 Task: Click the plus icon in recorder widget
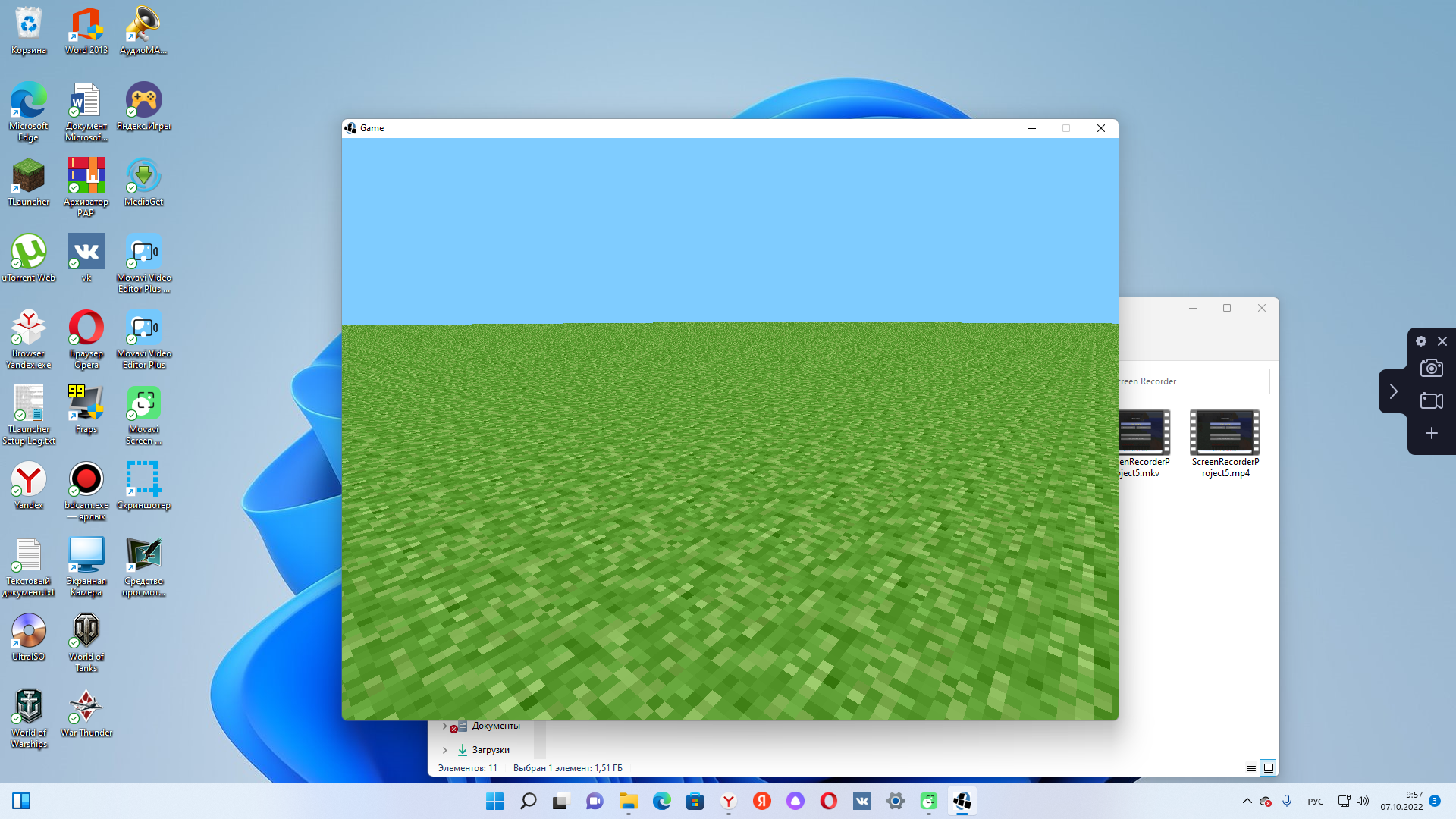[1431, 433]
